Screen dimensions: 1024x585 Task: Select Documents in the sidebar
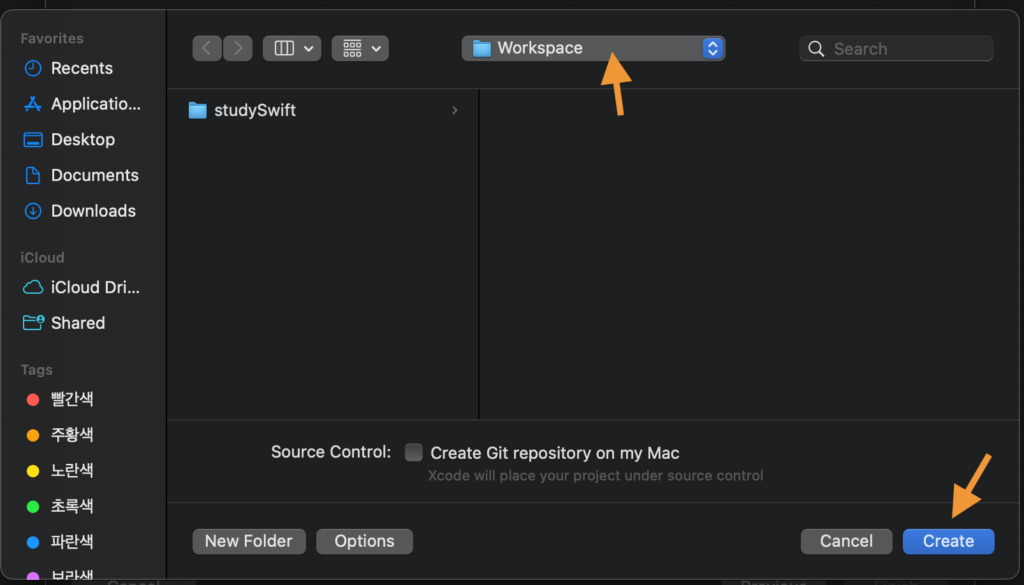click(94, 175)
